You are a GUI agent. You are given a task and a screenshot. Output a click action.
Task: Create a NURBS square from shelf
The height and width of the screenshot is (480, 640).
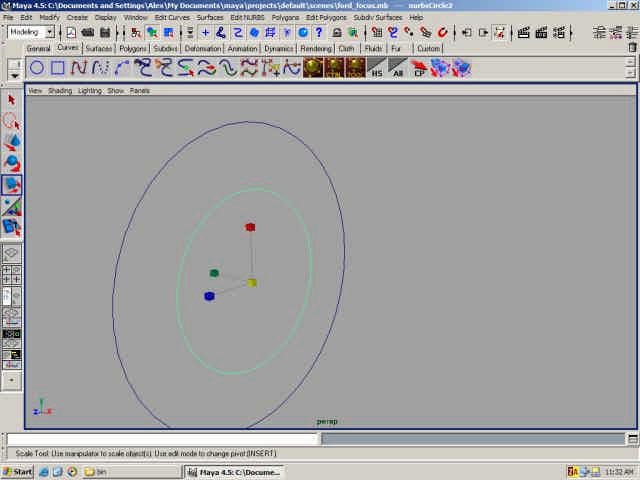pos(58,68)
